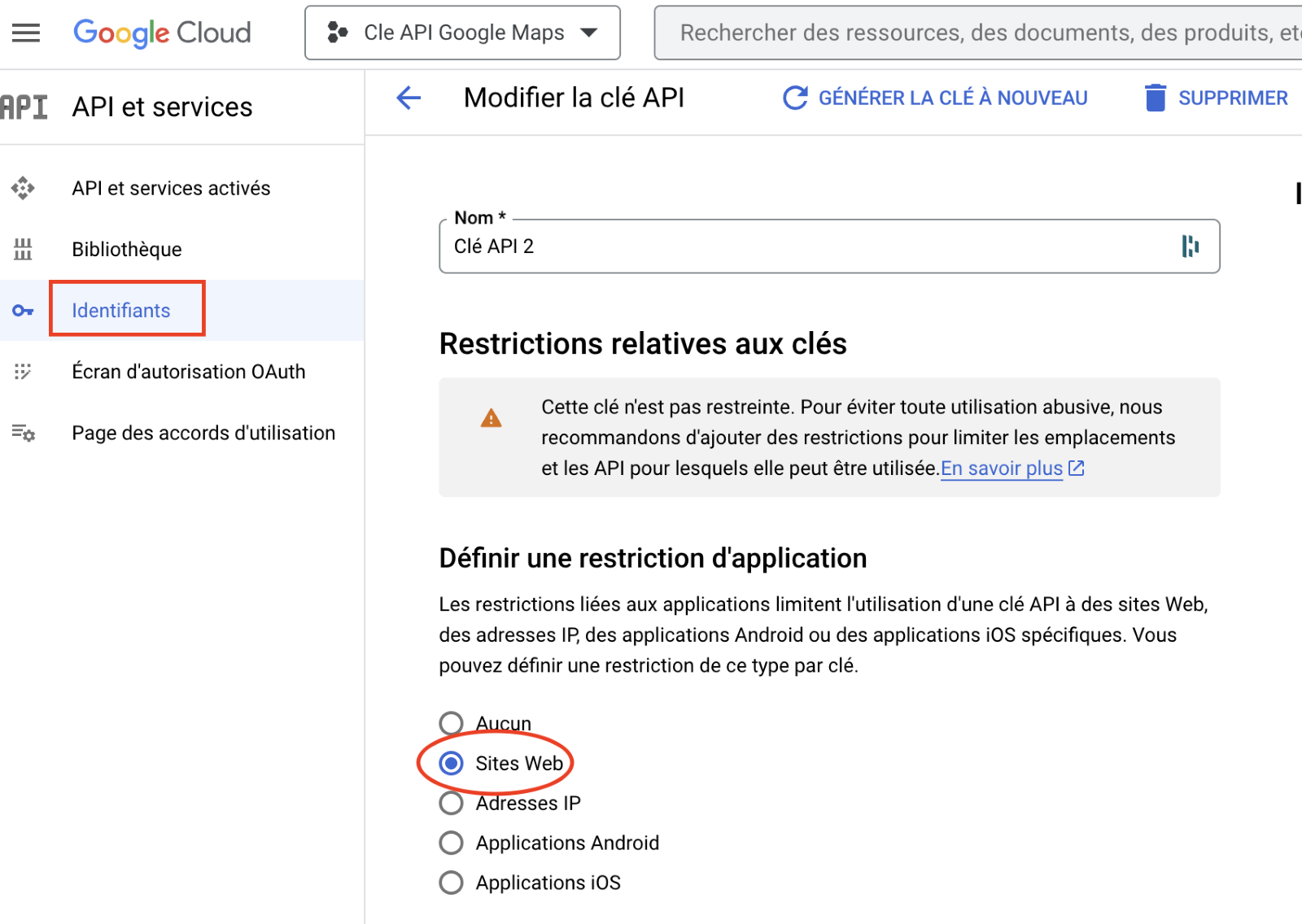The image size is (1302, 924).
Task: Open API et services activés page
Action: tap(171, 189)
